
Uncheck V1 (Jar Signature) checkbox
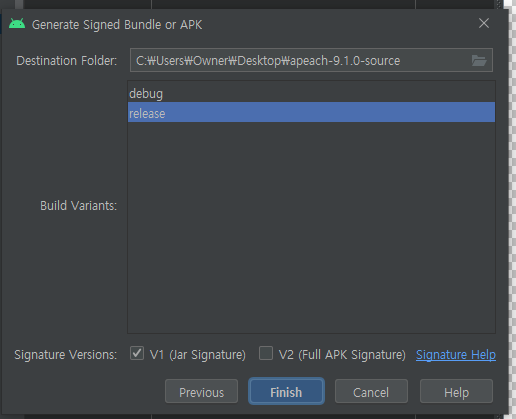click(137, 353)
